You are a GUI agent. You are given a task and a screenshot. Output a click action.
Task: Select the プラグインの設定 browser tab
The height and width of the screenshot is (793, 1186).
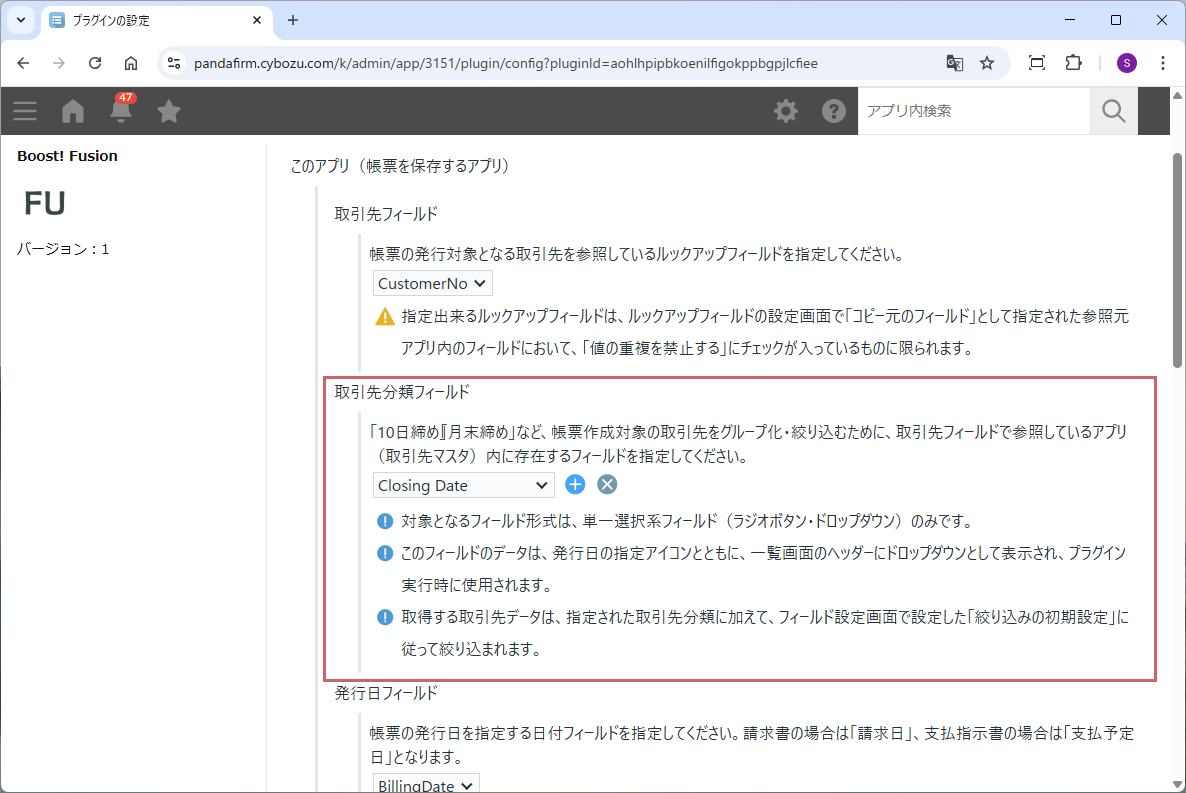[150, 20]
